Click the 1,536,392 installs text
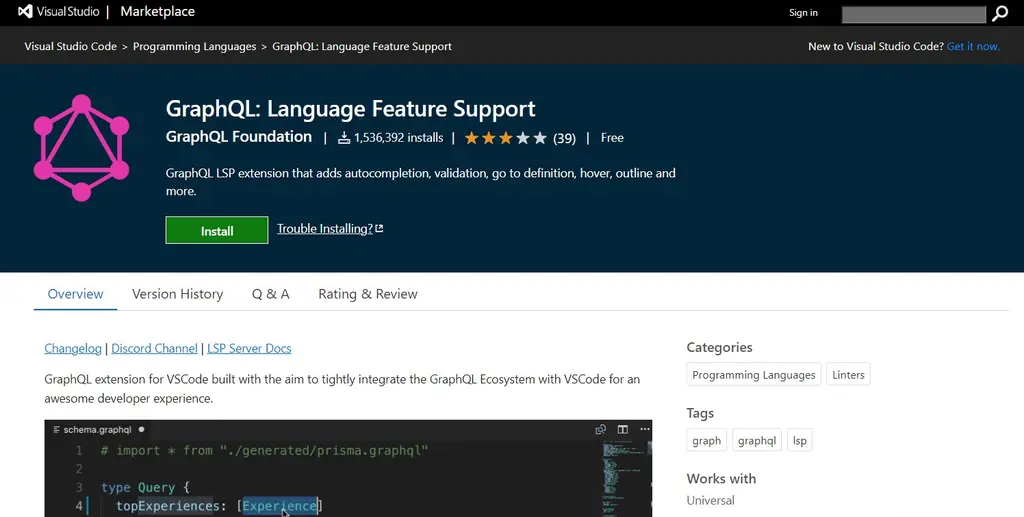 pos(398,138)
